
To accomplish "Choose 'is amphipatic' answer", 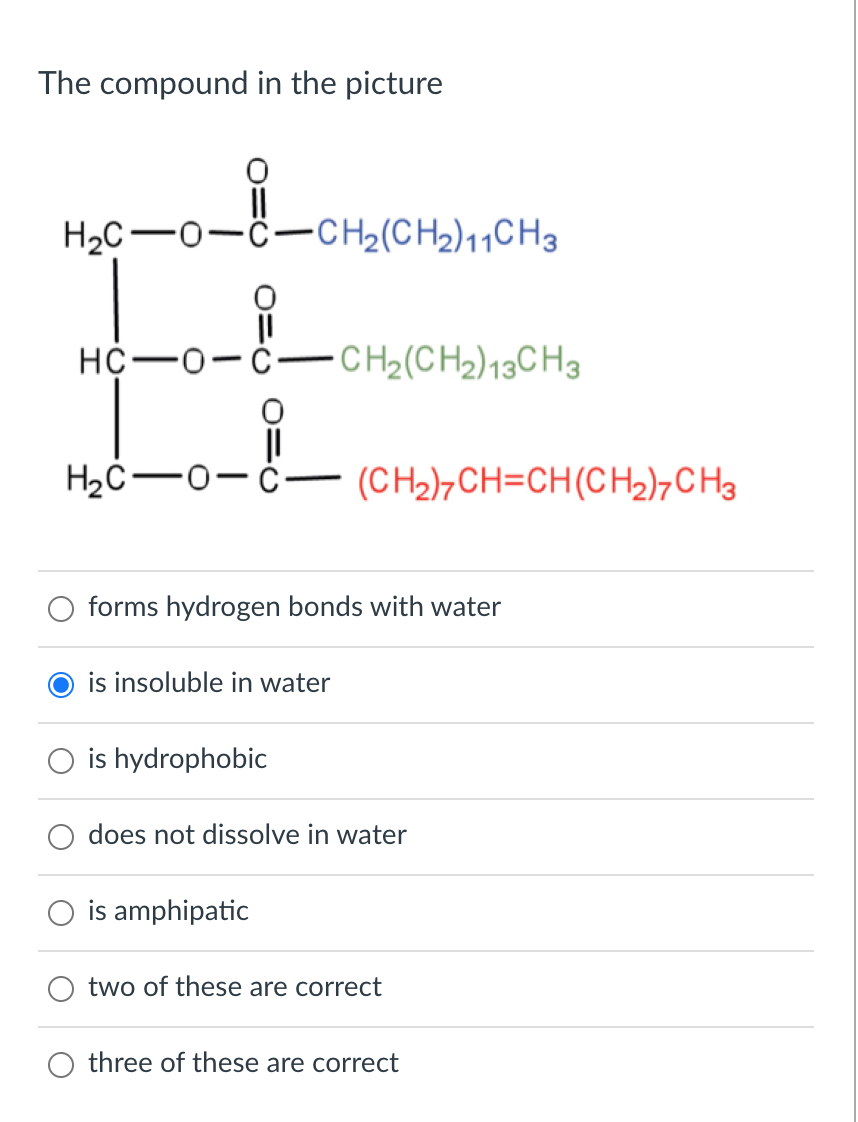I will 61,912.
